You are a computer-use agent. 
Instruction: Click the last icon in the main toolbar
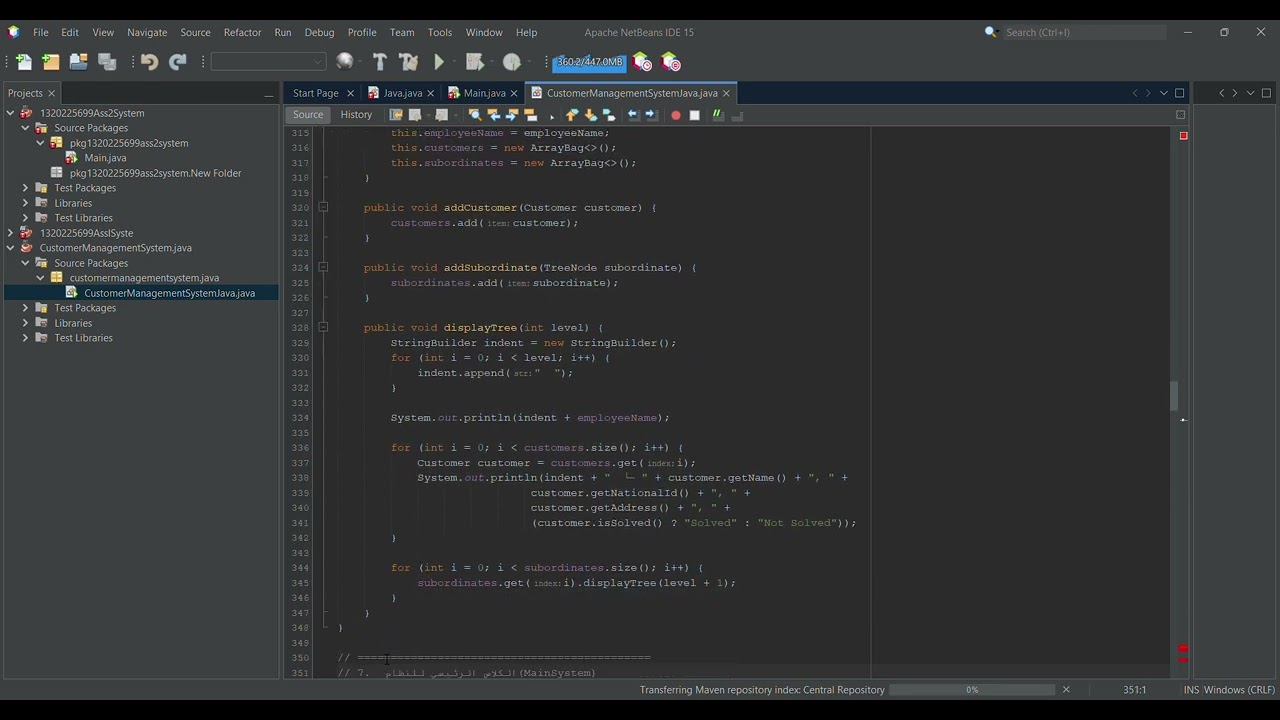tap(670, 62)
